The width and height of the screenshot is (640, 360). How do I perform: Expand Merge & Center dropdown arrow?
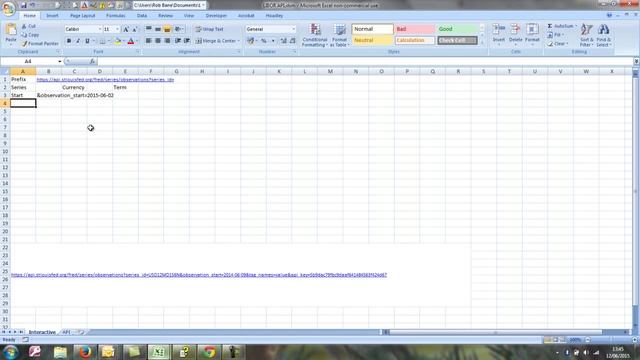pyautogui.click(x=239, y=41)
